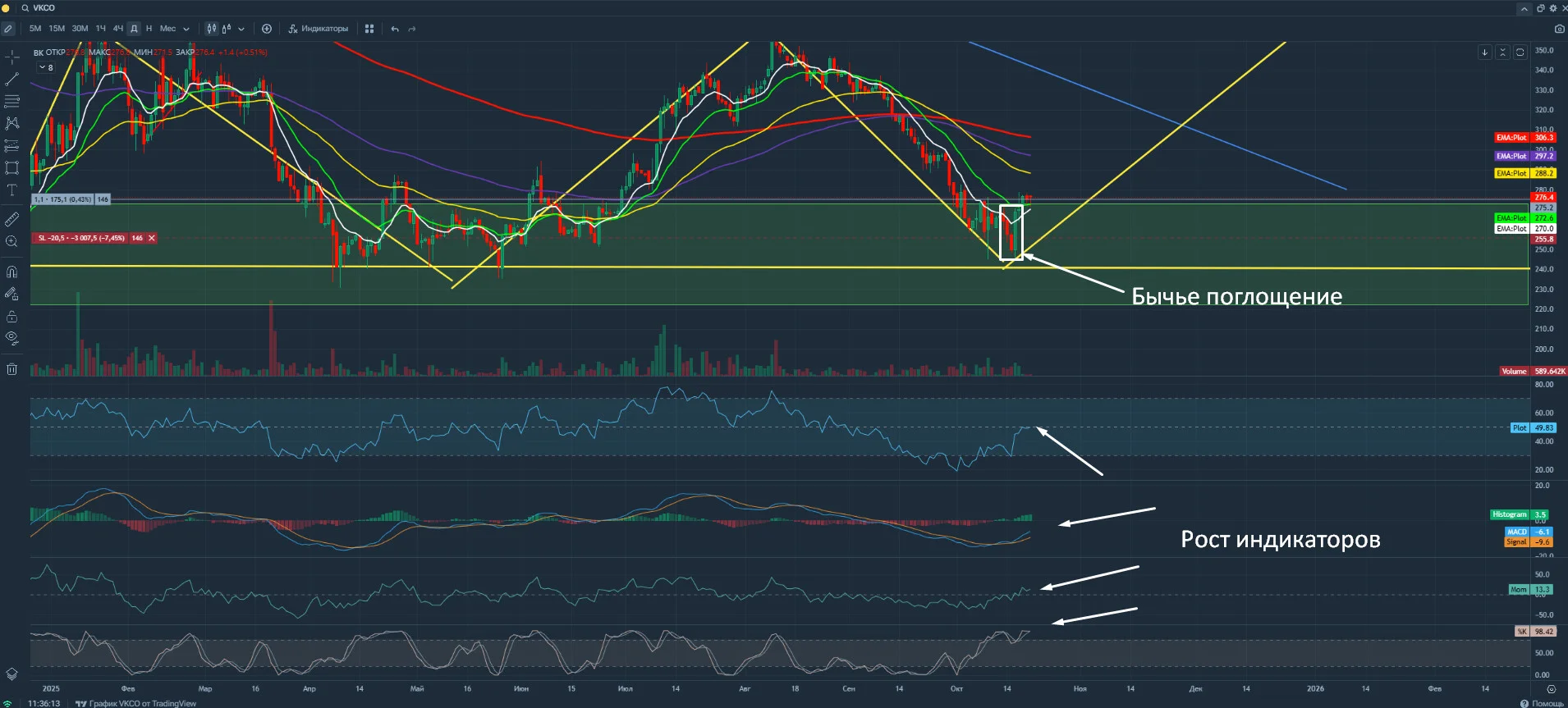Open the layout grid icon
This screenshot has width=1568, height=708.
tap(369, 29)
